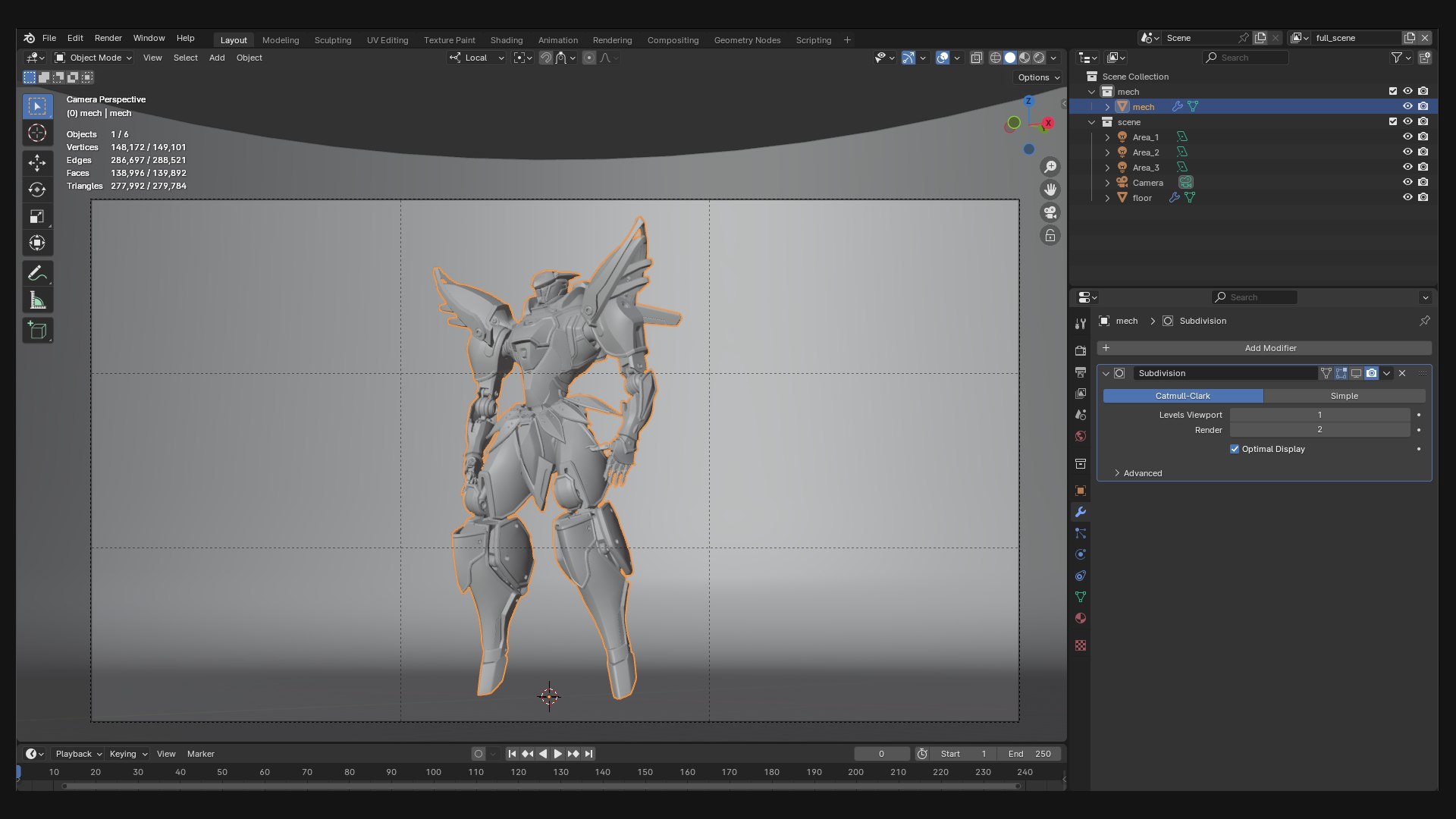The image size is (1456, 819).
Task: Open the Object properties tab
Action: point(1081,491)
